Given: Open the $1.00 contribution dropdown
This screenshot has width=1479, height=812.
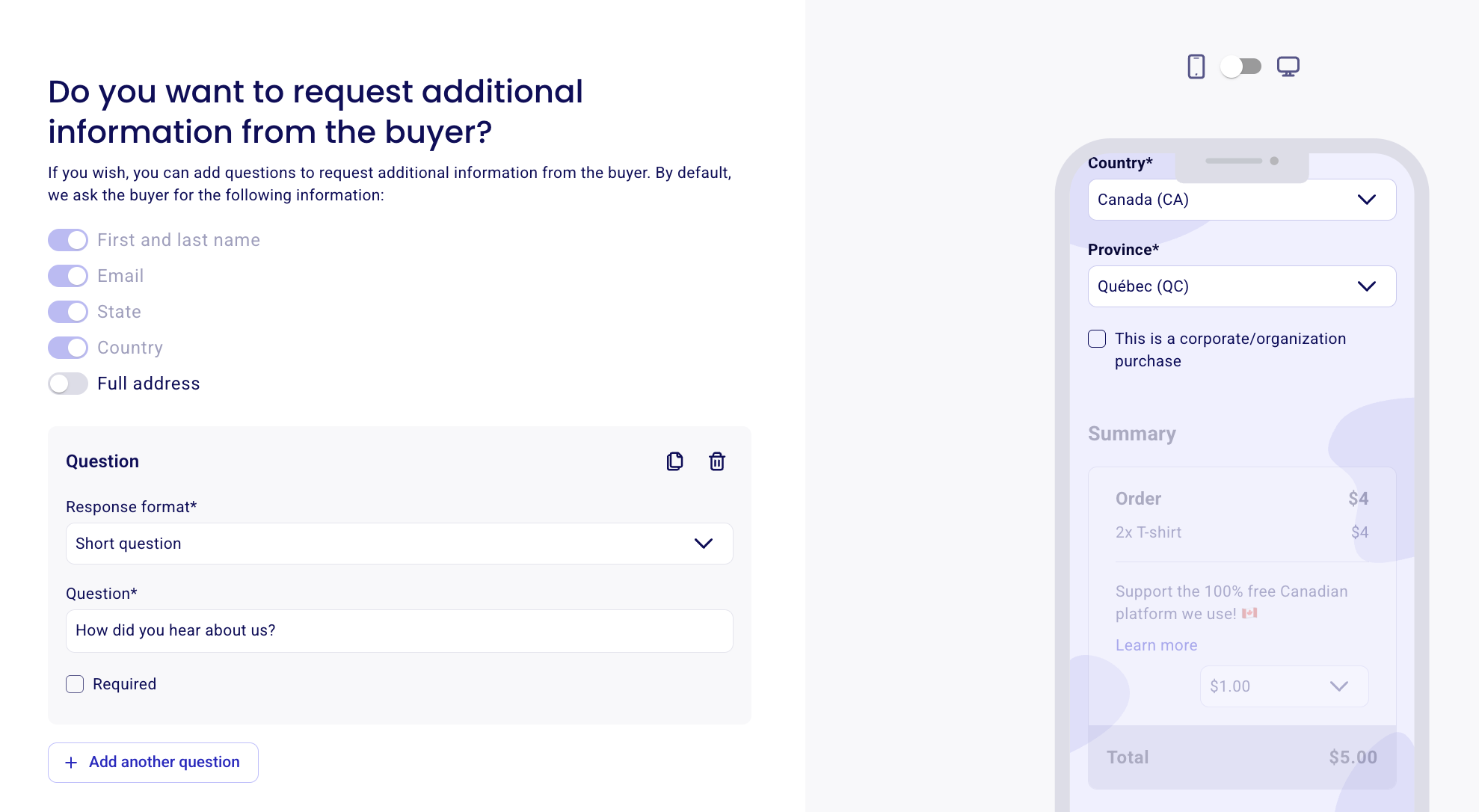Looking at the screenshot, I should click(1285, 686).
